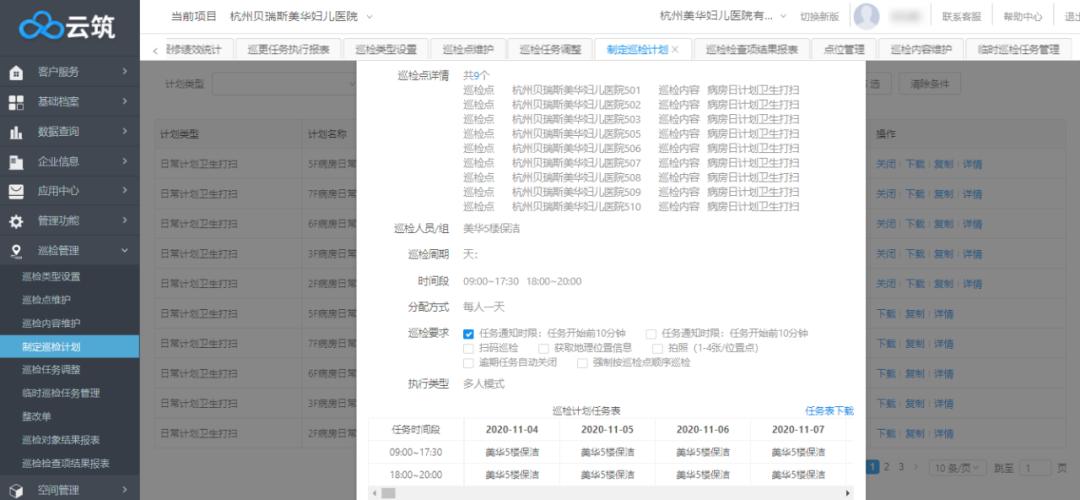Click the 18:00~20:00 row label
1080x500 pixels.
(x=415, y=475)
